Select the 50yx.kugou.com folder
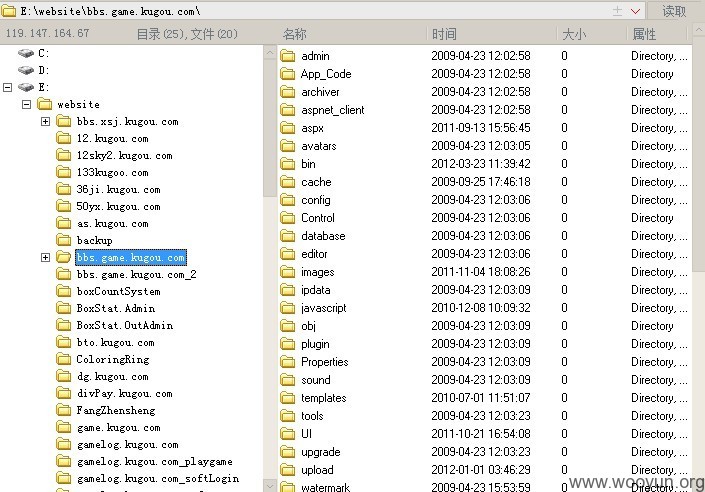This screenshot has height=492, width=705. pyautogui.click(x=118, y=206)
